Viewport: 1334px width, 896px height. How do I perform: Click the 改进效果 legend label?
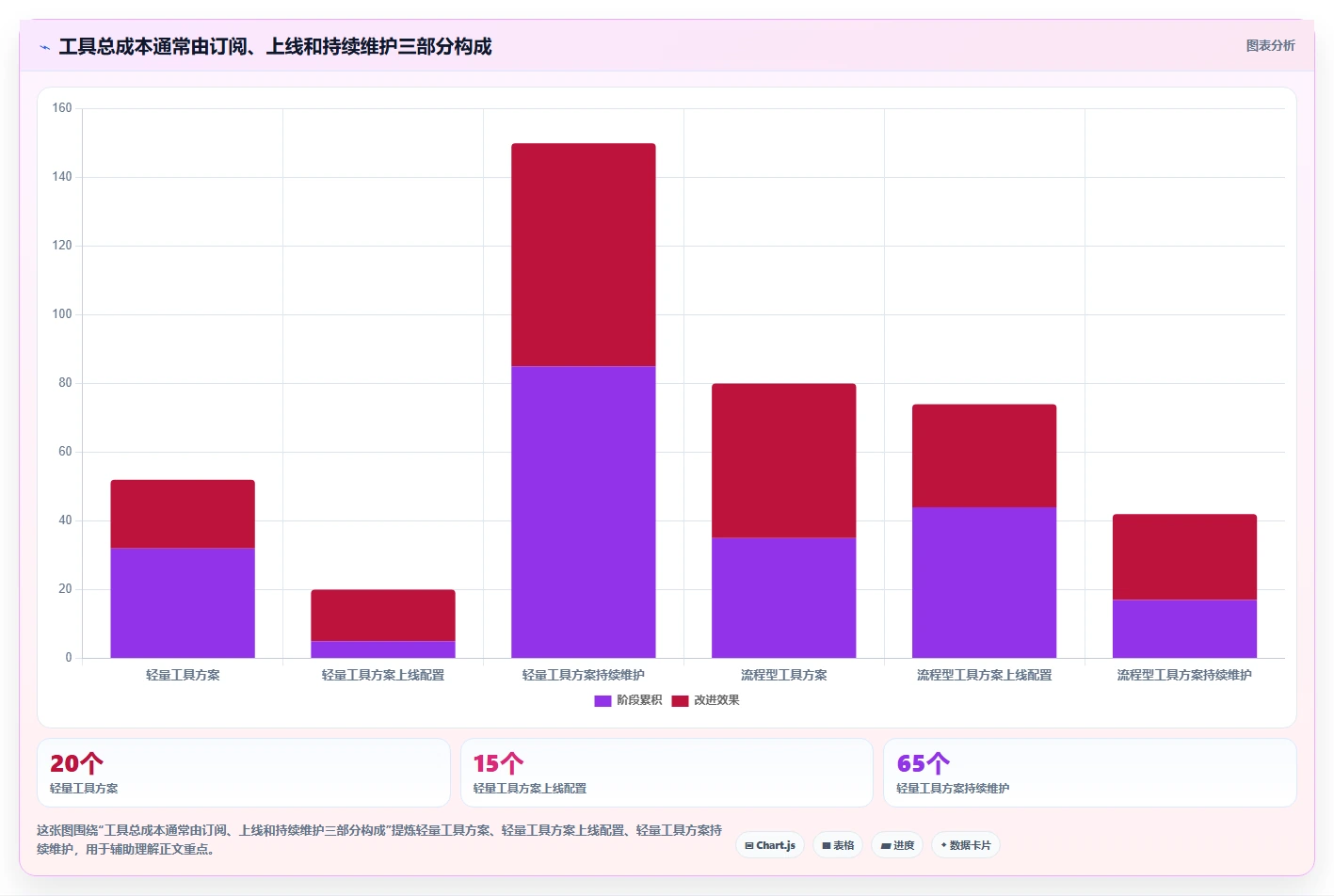[716, 700]
